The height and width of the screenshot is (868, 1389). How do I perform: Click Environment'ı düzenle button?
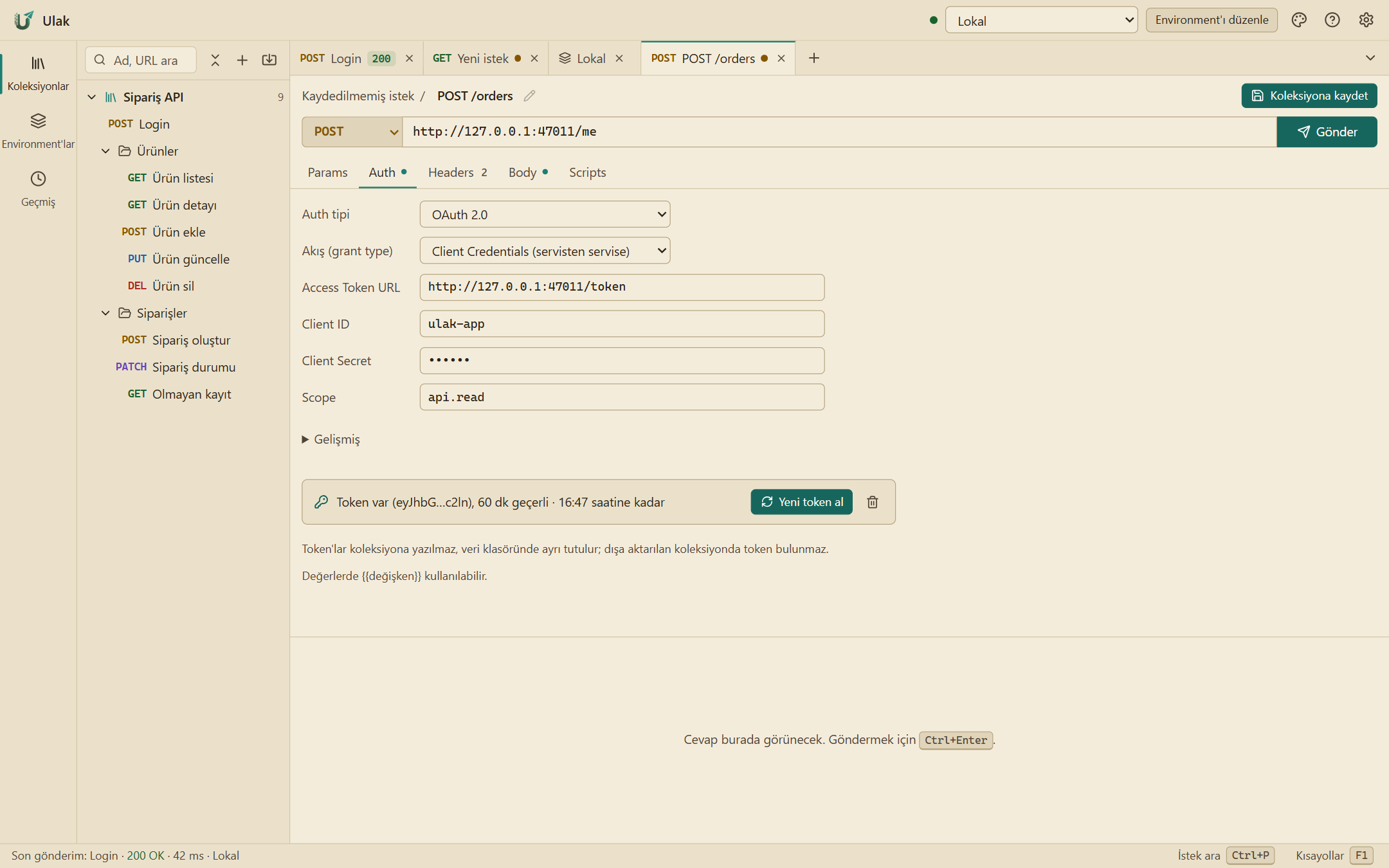(1212, 20)
